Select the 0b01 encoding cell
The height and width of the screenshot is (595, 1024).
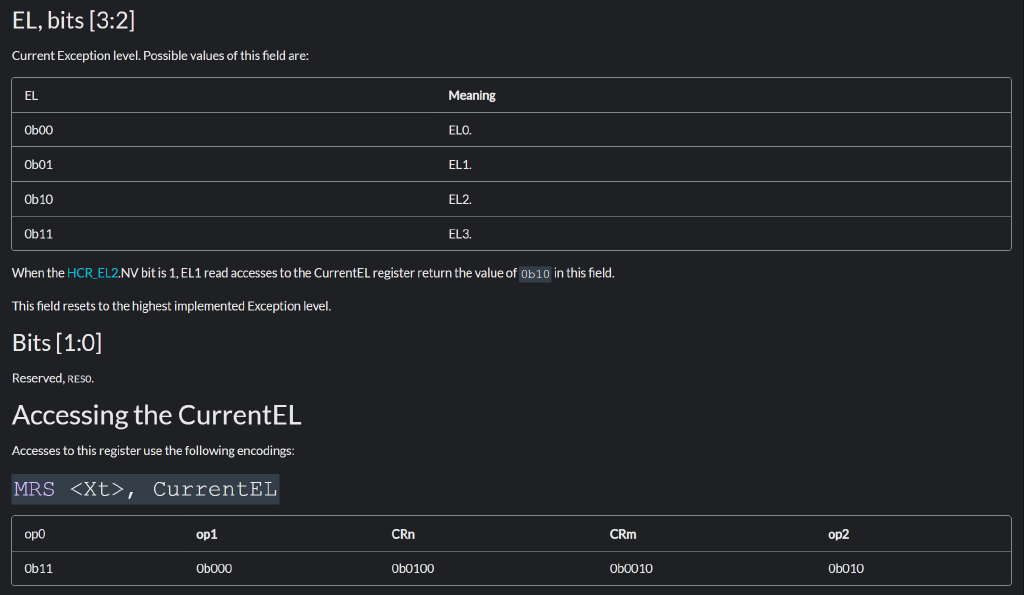(39, 164)
